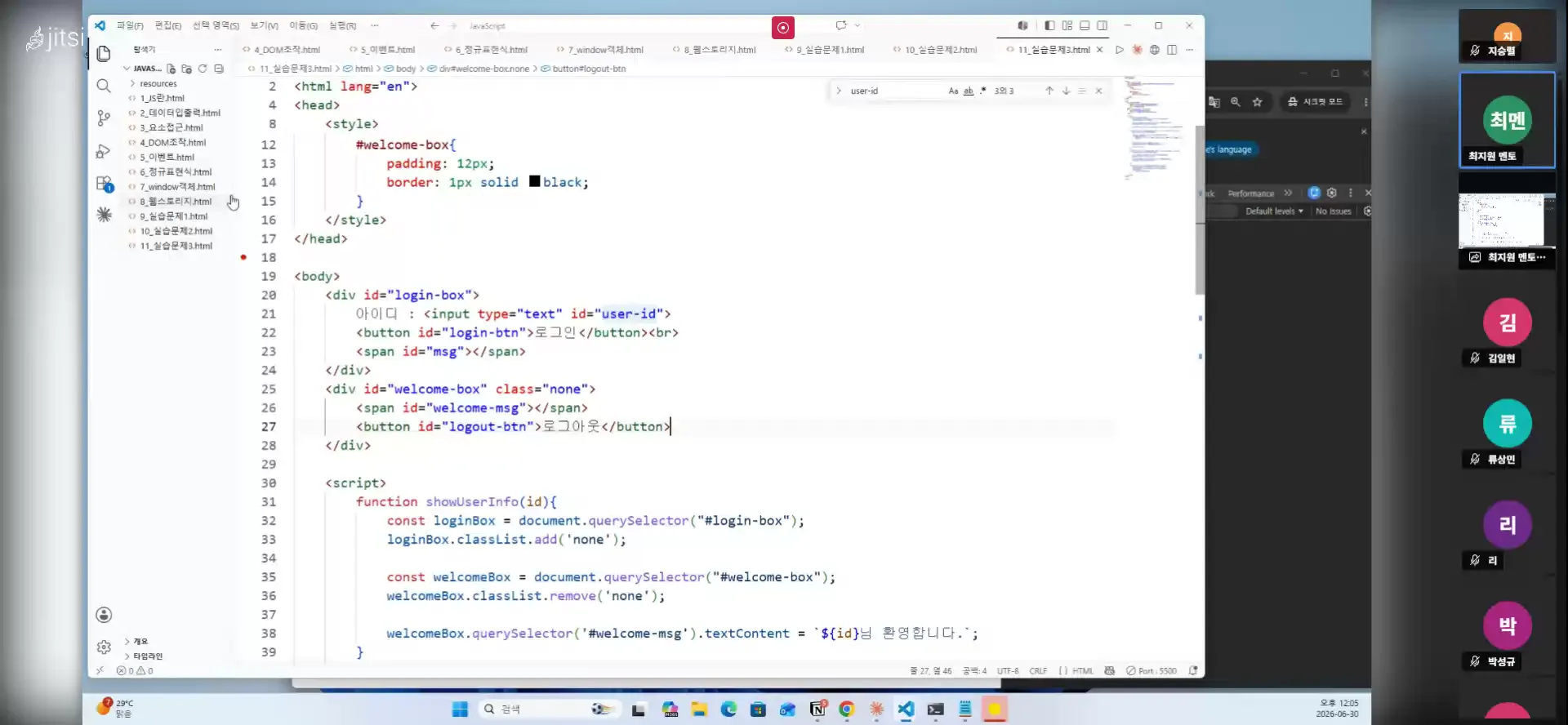Click the chat icon in the title bar
The image size is (1568, 725).
tap(841, 25)
